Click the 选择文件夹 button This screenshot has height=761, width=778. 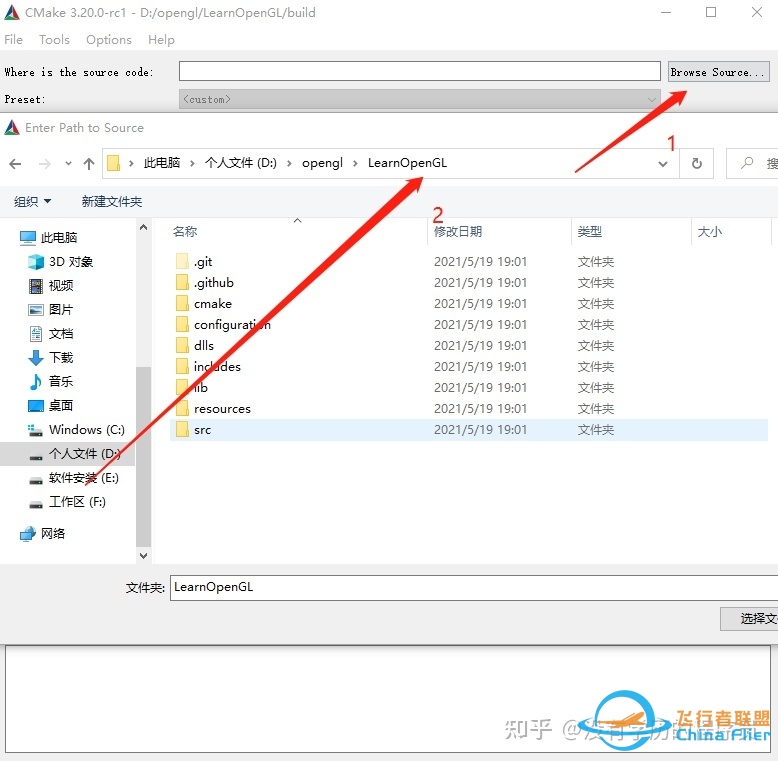[x=749, y=618]
